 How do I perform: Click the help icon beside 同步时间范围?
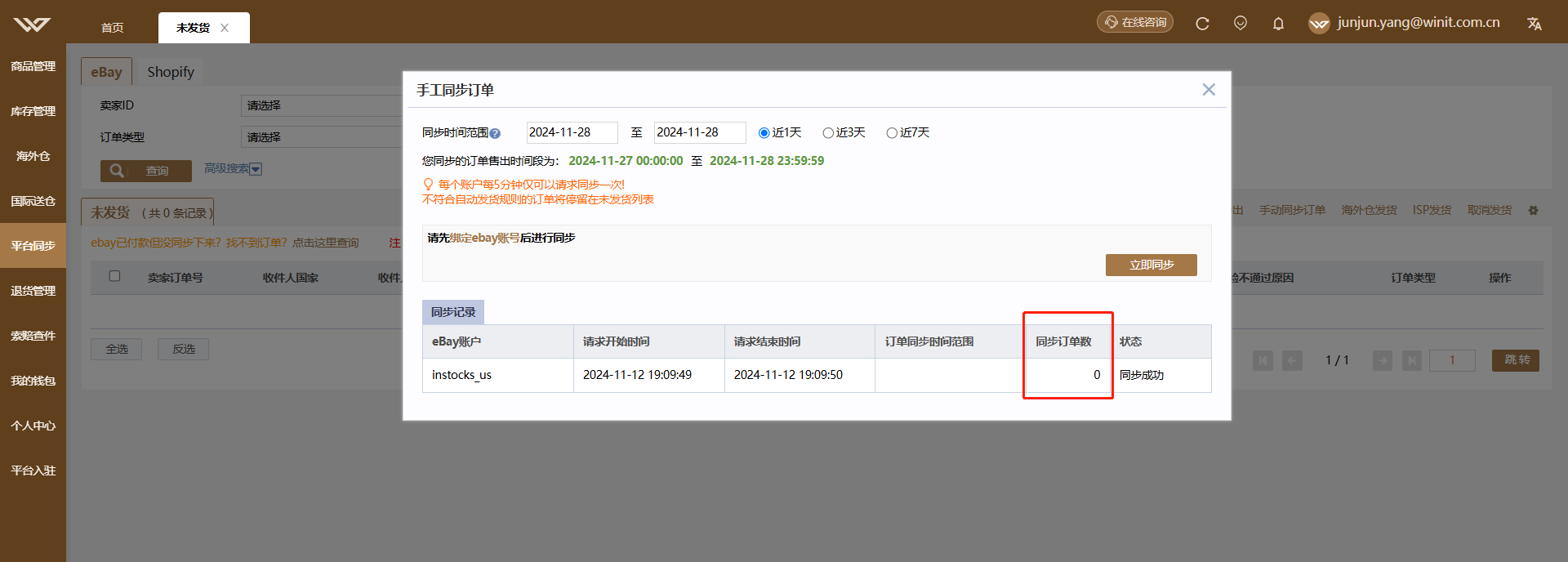[495, 133]
